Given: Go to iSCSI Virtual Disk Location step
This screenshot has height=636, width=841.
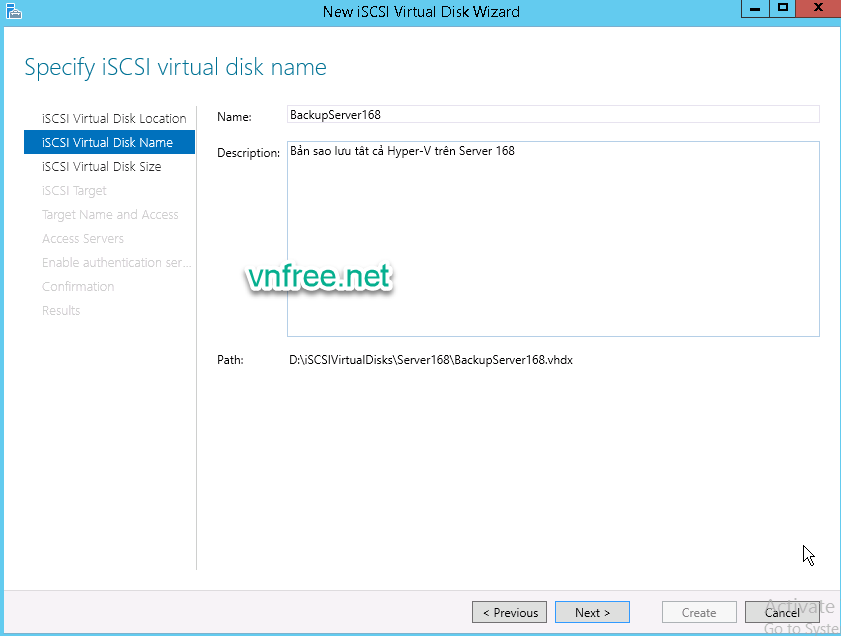Looking at the screenshot, I should click(x=114, y=118).
